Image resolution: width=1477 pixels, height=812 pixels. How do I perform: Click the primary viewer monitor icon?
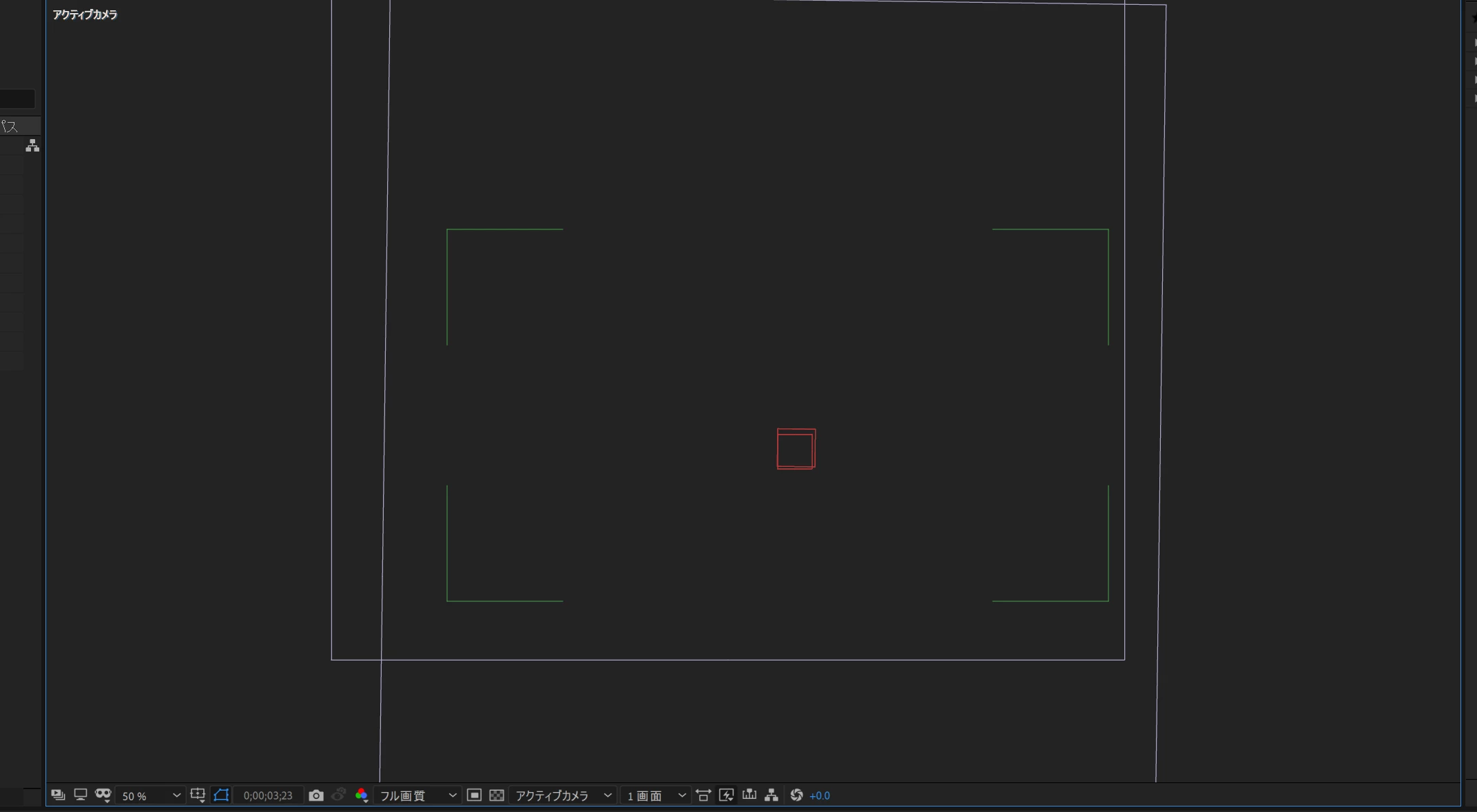pyautogui.click(x=81, y=795)
